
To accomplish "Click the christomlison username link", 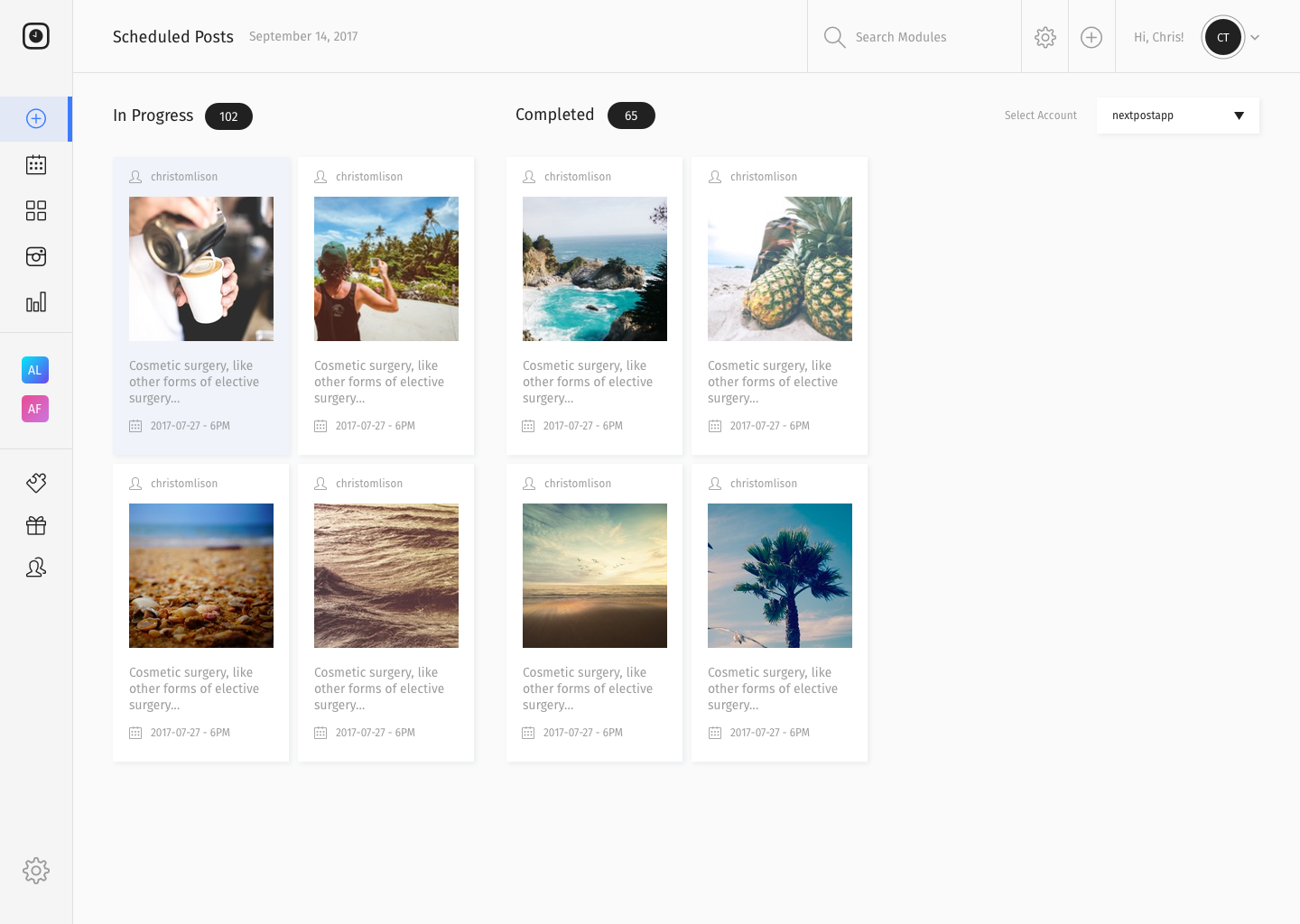I will (x=184, y=177).
